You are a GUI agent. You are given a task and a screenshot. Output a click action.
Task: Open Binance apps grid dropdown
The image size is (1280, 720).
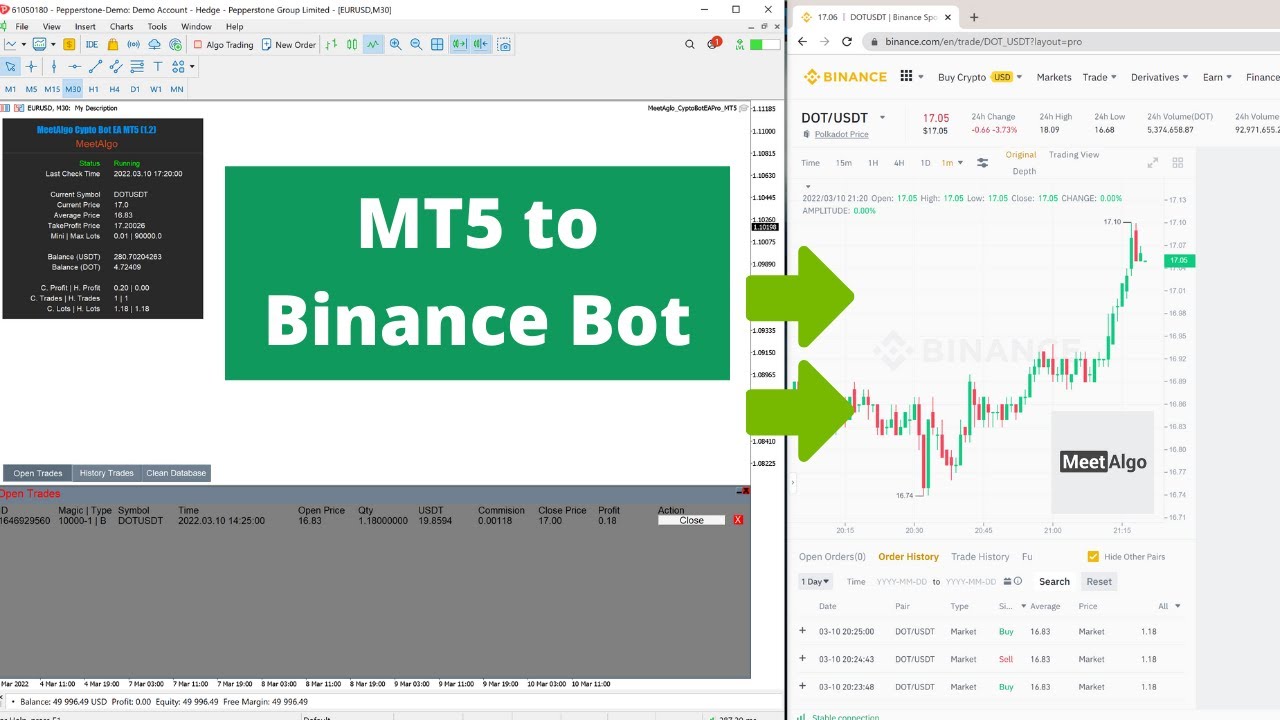910,77
